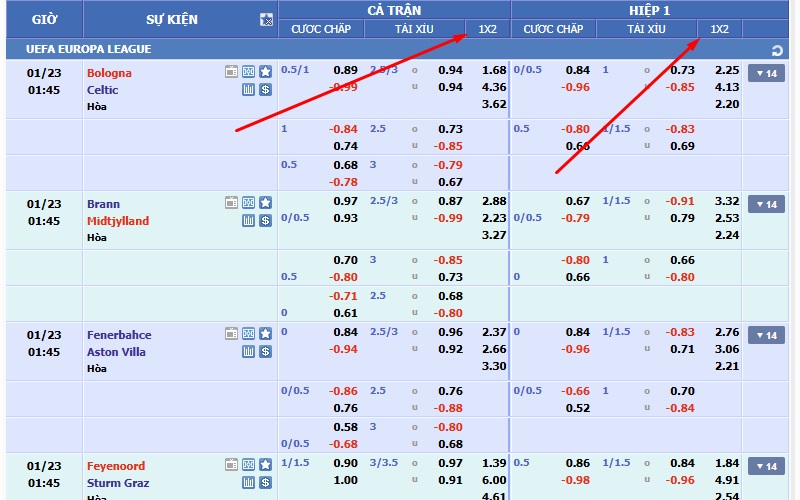Click the live TV icon for Feyenoord match
This screenshot has width=800, height=500.
tap(232, 465)
